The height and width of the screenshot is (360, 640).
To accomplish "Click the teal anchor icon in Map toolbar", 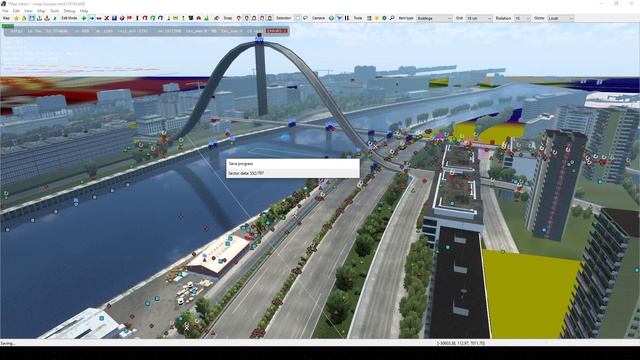I will [39, 18].
